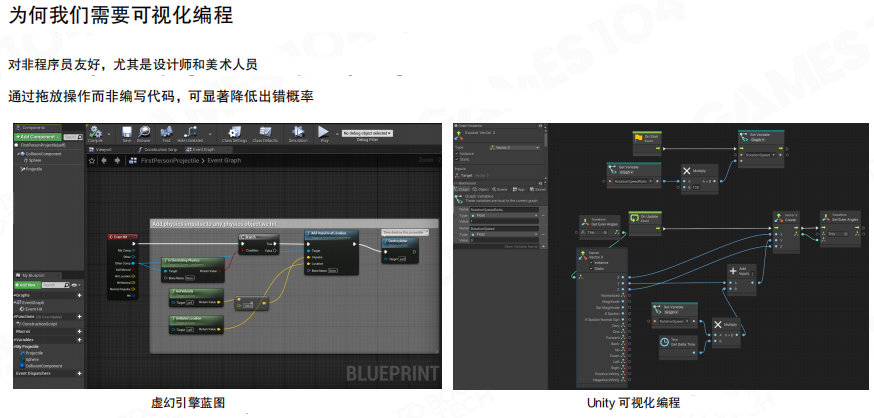Open the Add Component dropdown
This screenshot has height=418, width=874.
click(x=36, y=136)
